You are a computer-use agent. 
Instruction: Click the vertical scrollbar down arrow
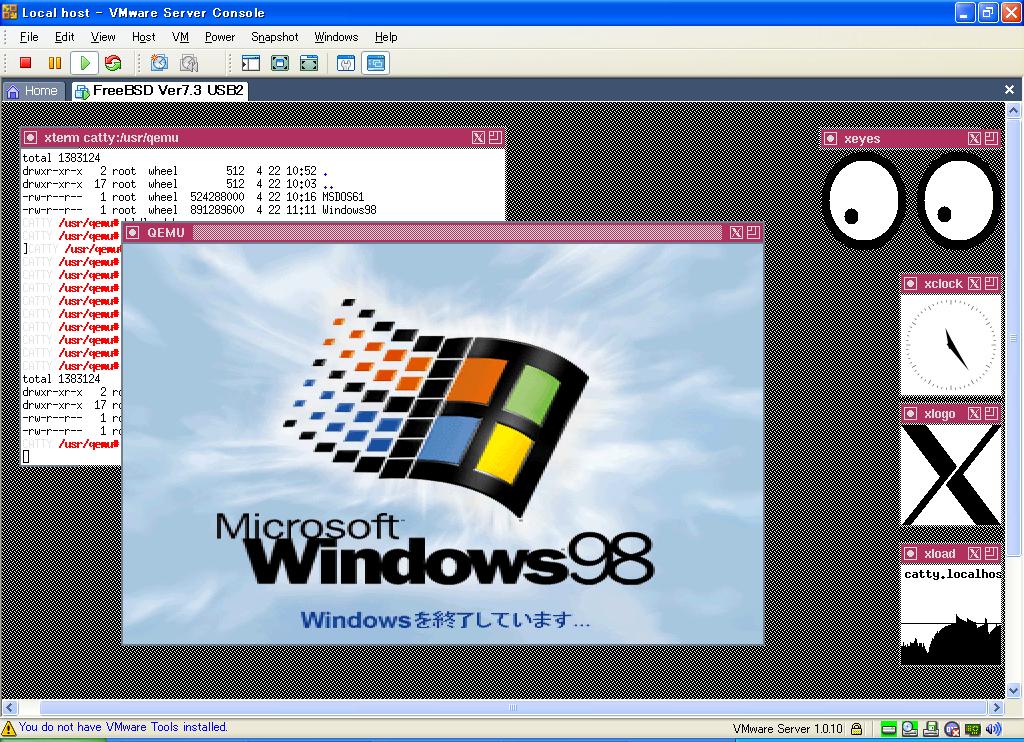coord(1014,690)
